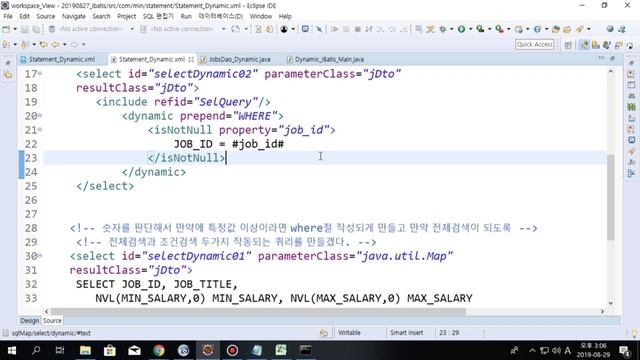640x360 pixels.
Task: Expand the Run button dropdown arrow
Action: point(470,29)
